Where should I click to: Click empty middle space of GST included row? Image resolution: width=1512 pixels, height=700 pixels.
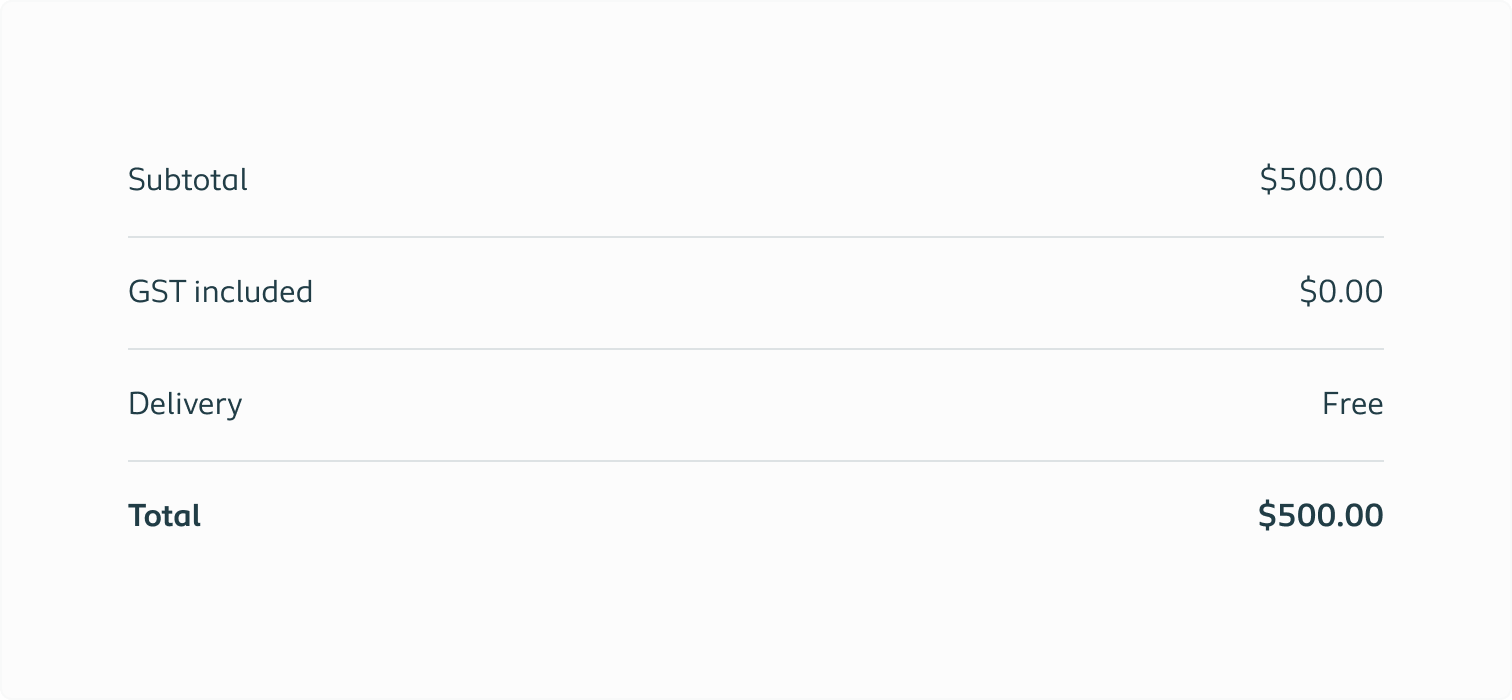click(756, 292)
